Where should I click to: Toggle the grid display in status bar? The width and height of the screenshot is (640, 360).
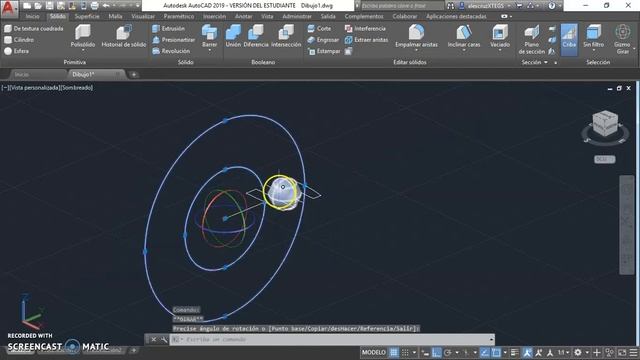[393, 352]
